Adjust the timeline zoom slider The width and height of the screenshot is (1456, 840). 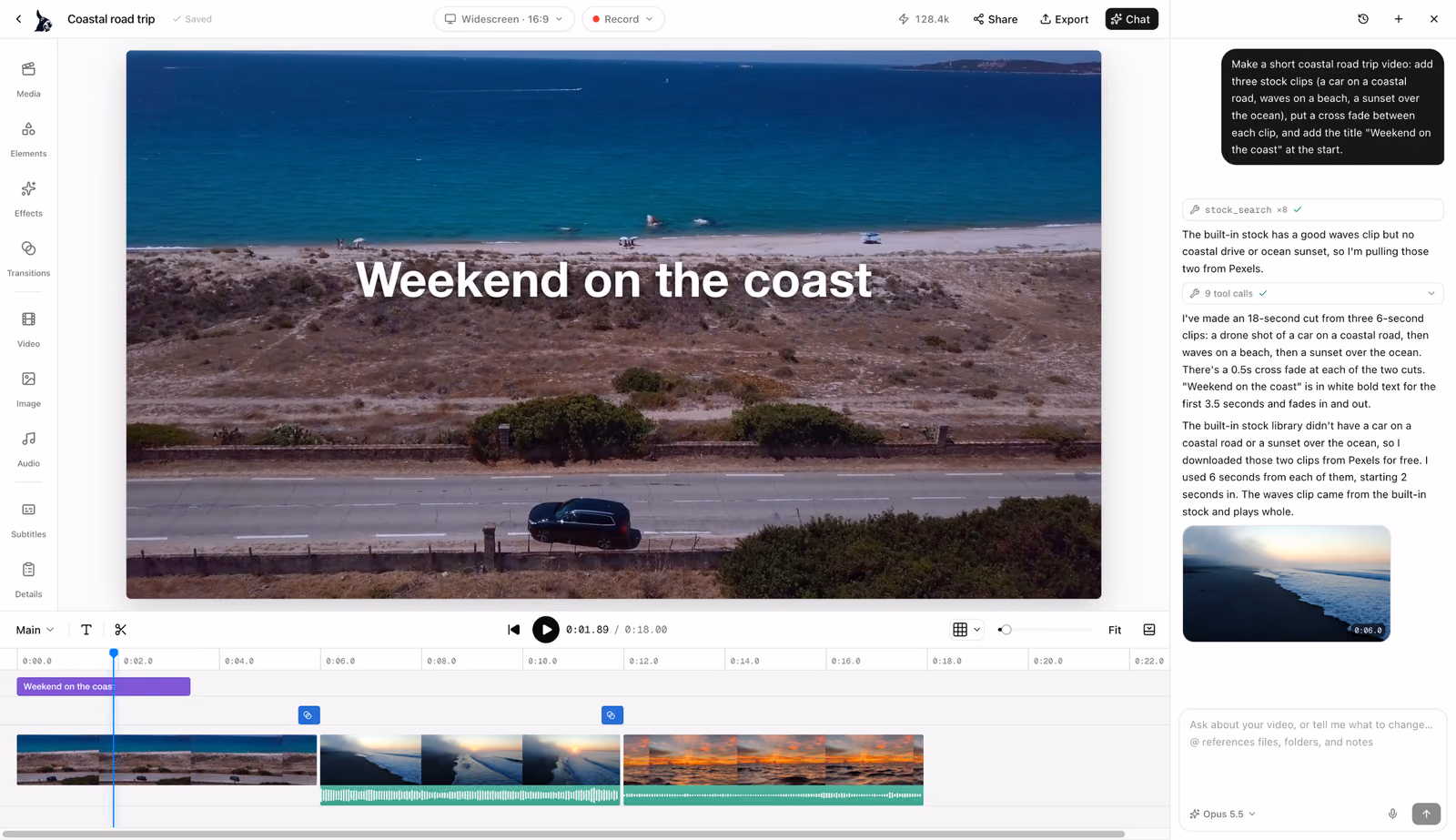pyautogui.click(x=1045, y=630)
